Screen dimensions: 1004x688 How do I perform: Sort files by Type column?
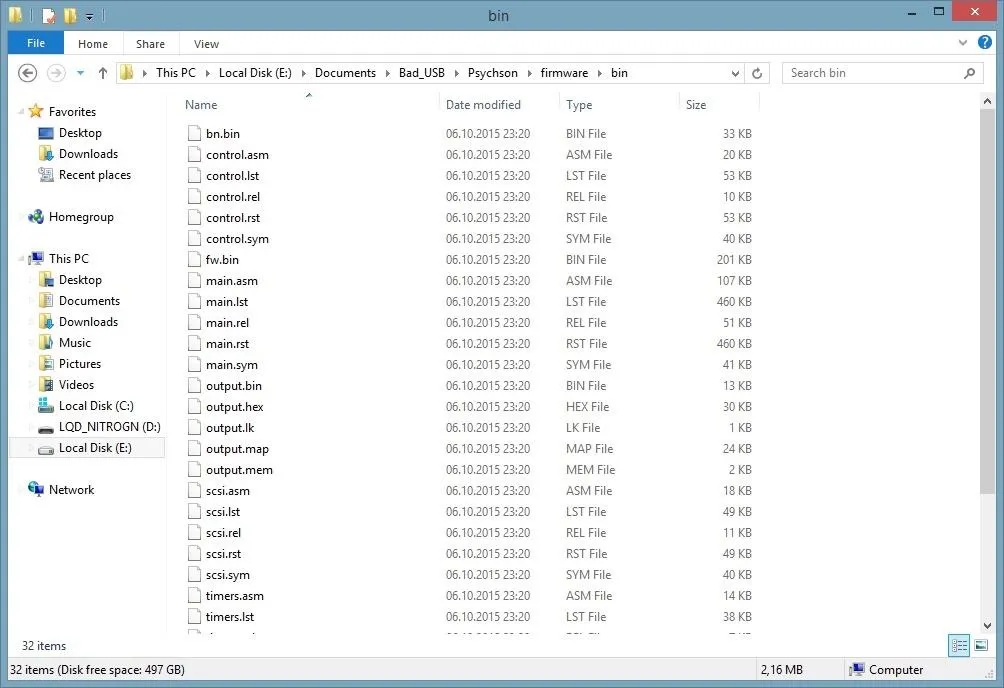[x=579, y=104]
